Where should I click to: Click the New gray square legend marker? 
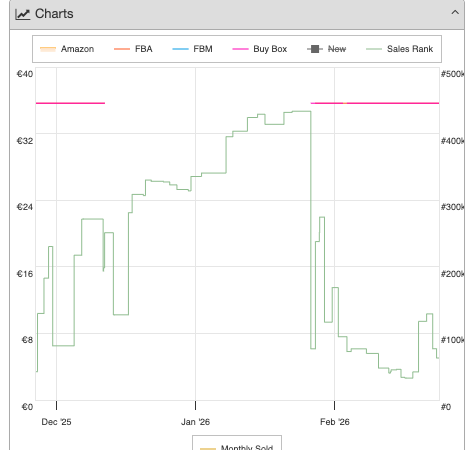(315, 49)
